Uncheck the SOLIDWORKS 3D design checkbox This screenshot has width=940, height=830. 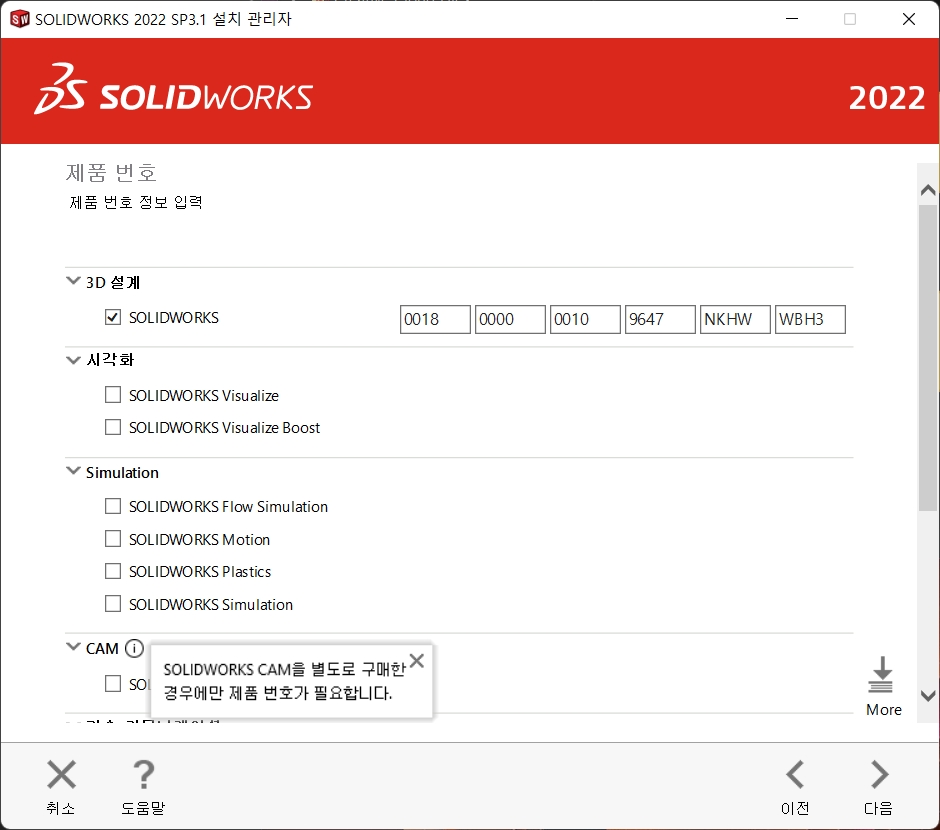pyautogui.click(x=113, y=317)
